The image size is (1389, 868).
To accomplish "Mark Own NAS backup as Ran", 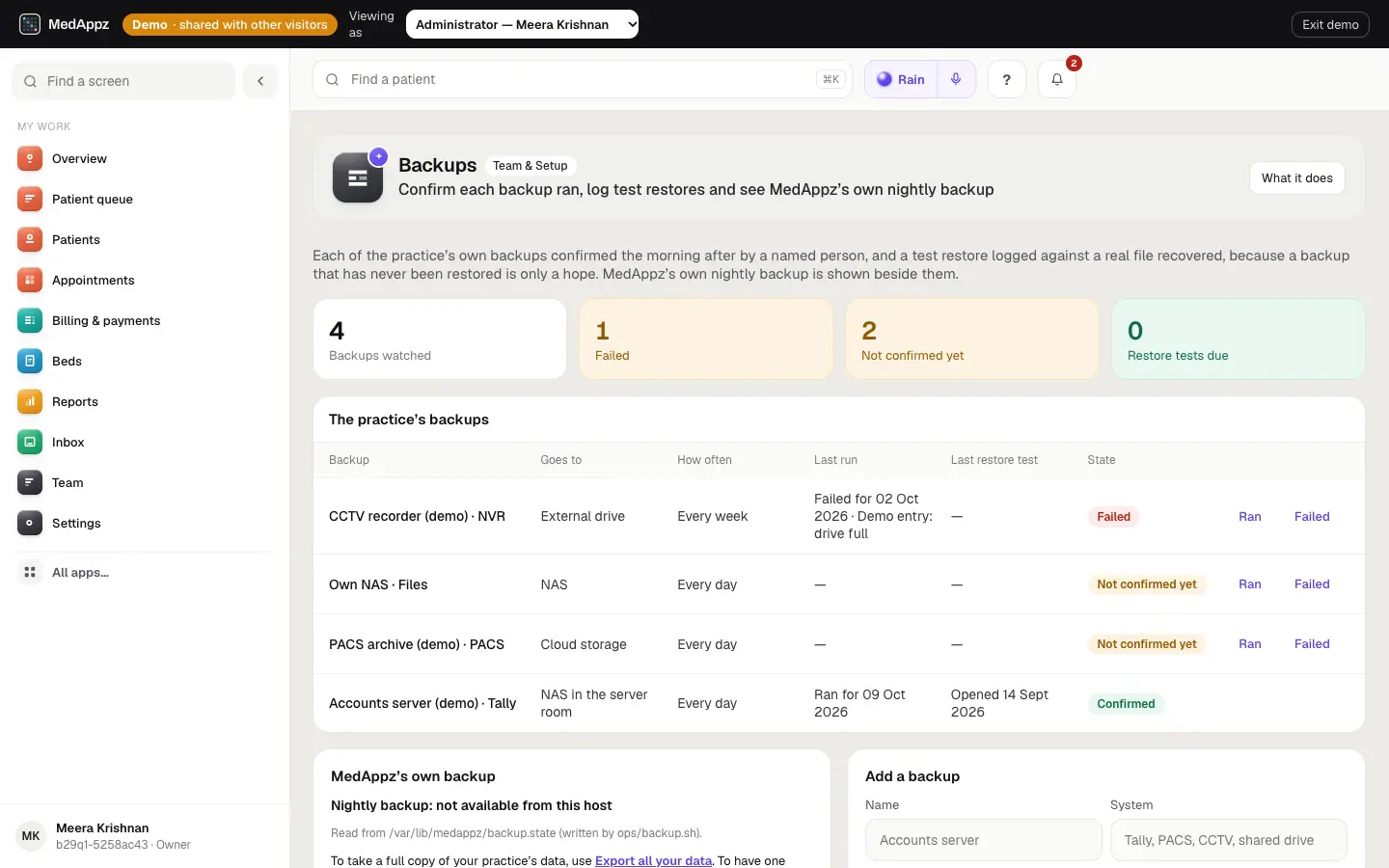I will [1250, 583].
